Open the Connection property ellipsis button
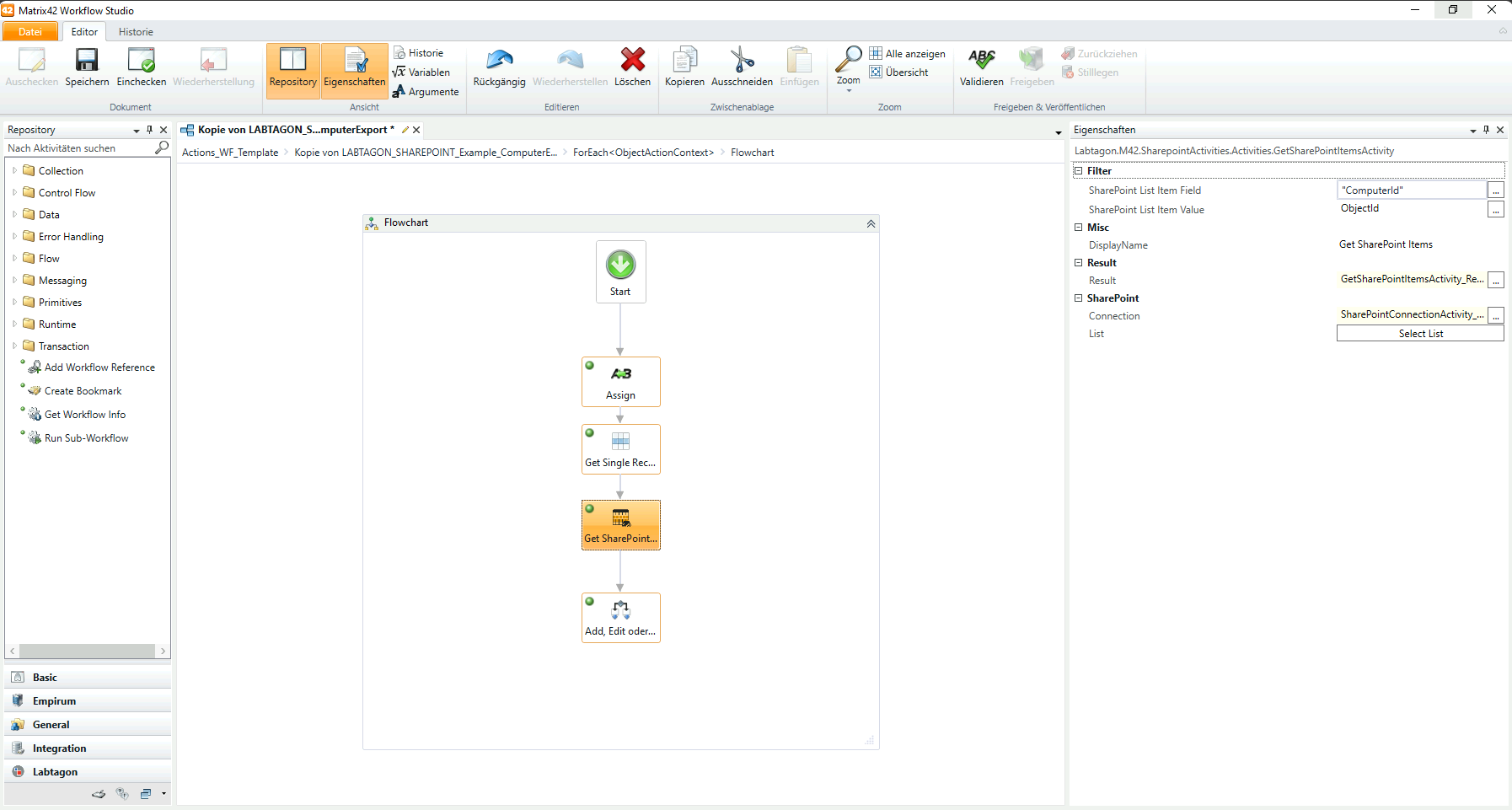This screenshot has width=1512, height=810. [1495, 315]
